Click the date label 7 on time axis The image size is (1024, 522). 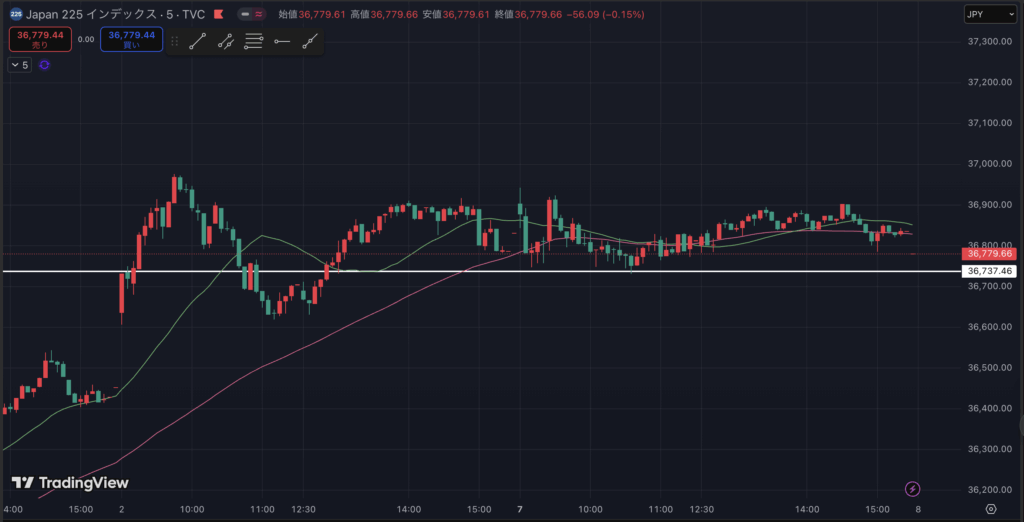click(x=520, y=509)
